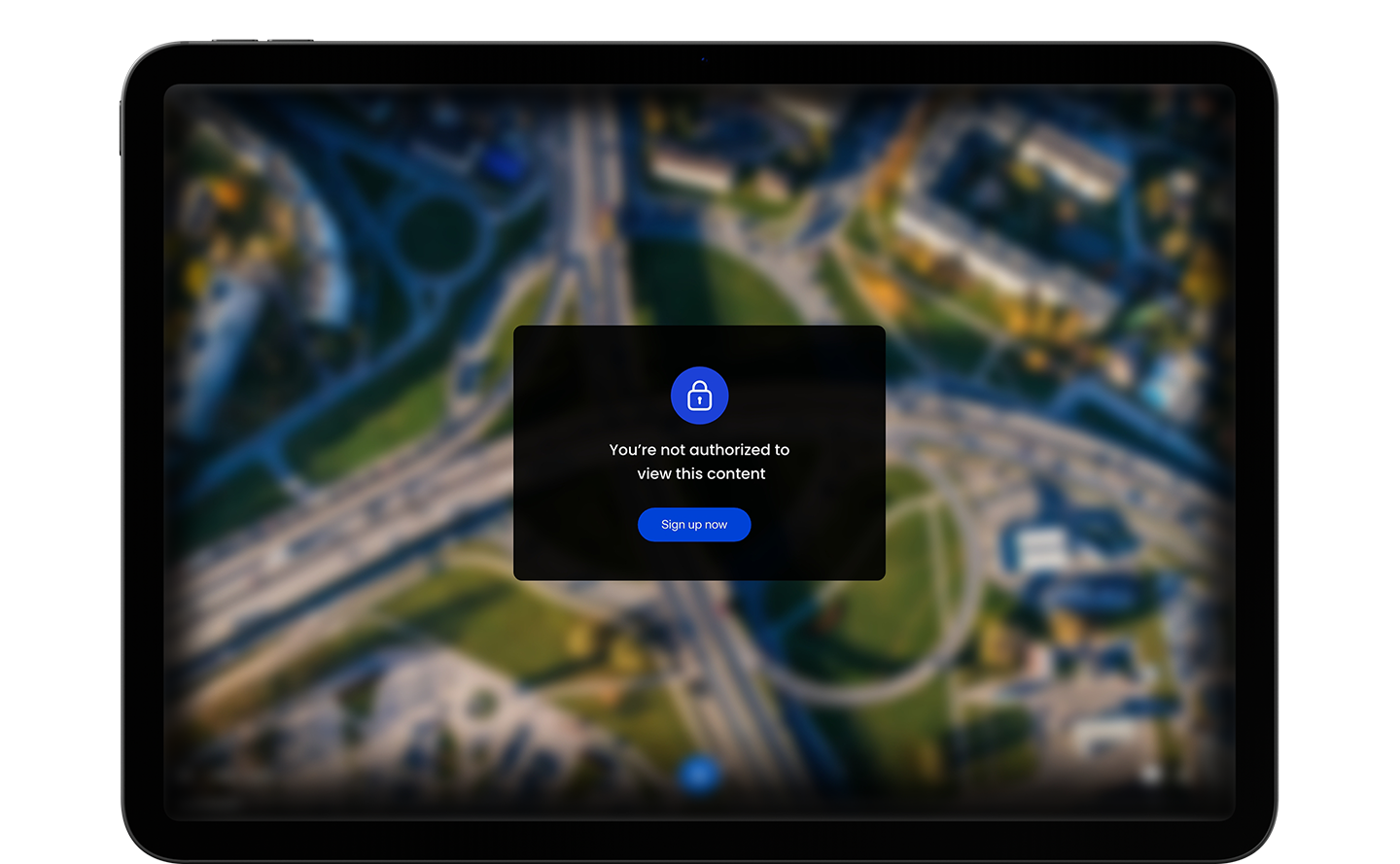Tap the first volume button on tablet top
1400x864 pixels.
coord(235,41)
